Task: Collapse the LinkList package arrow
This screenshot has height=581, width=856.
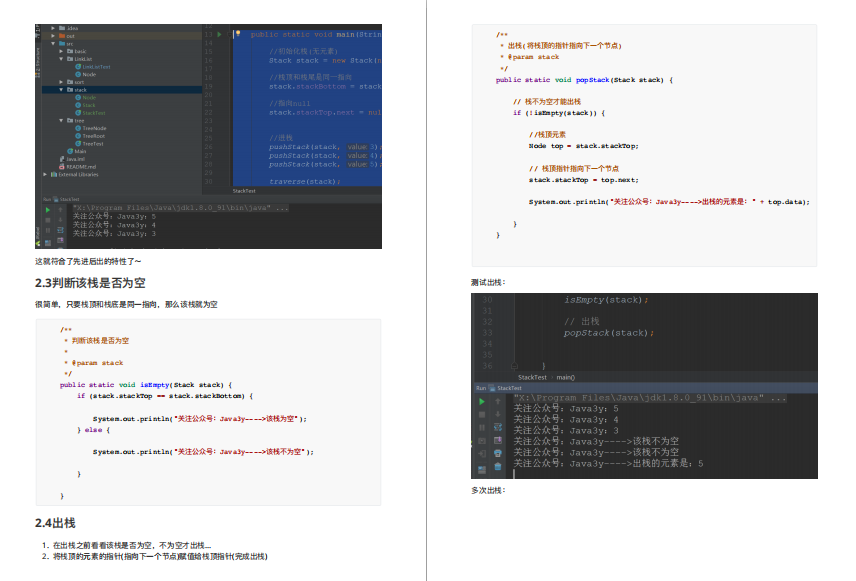Action: (x=61, y=59)
